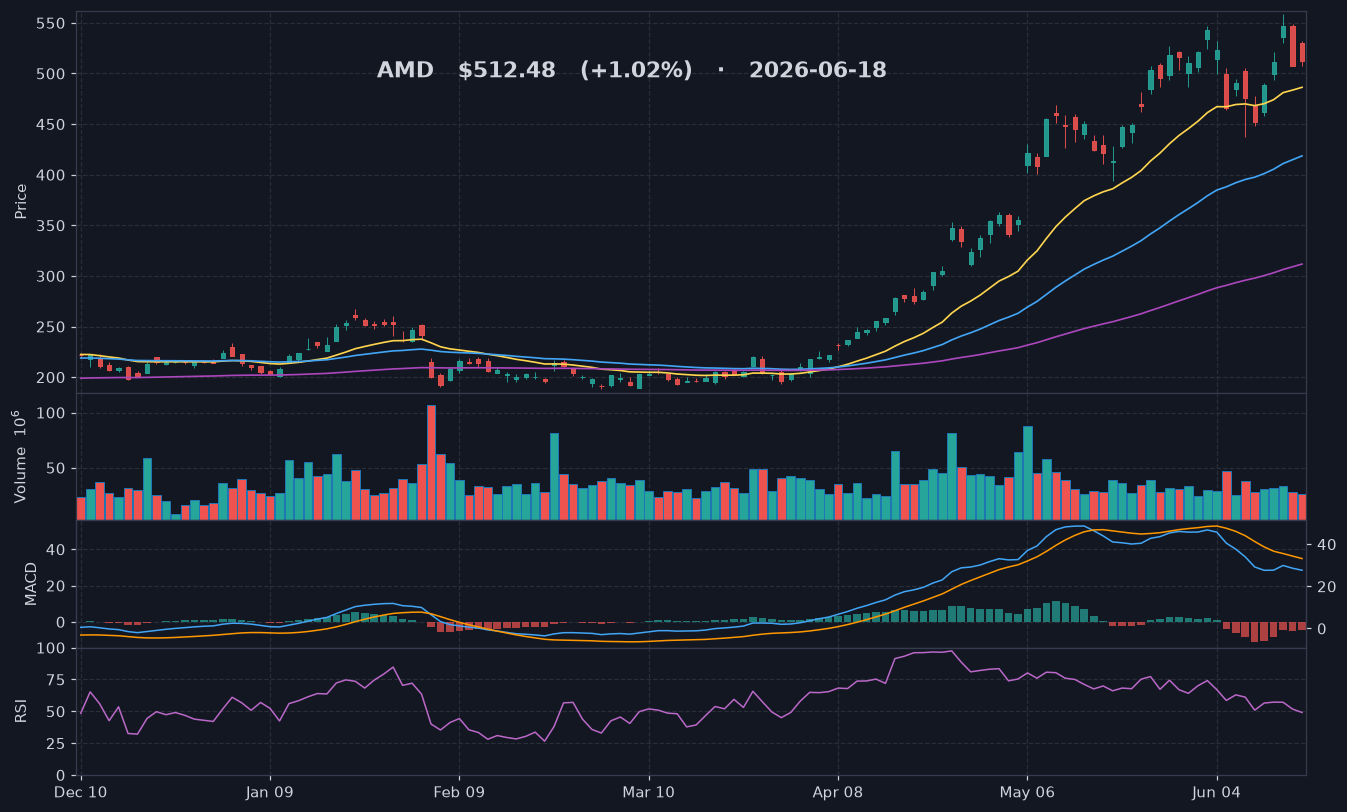Click the 100 tick on the Volume axis
This screenshot has width=1347, height=812.
[x=52, y=414]
